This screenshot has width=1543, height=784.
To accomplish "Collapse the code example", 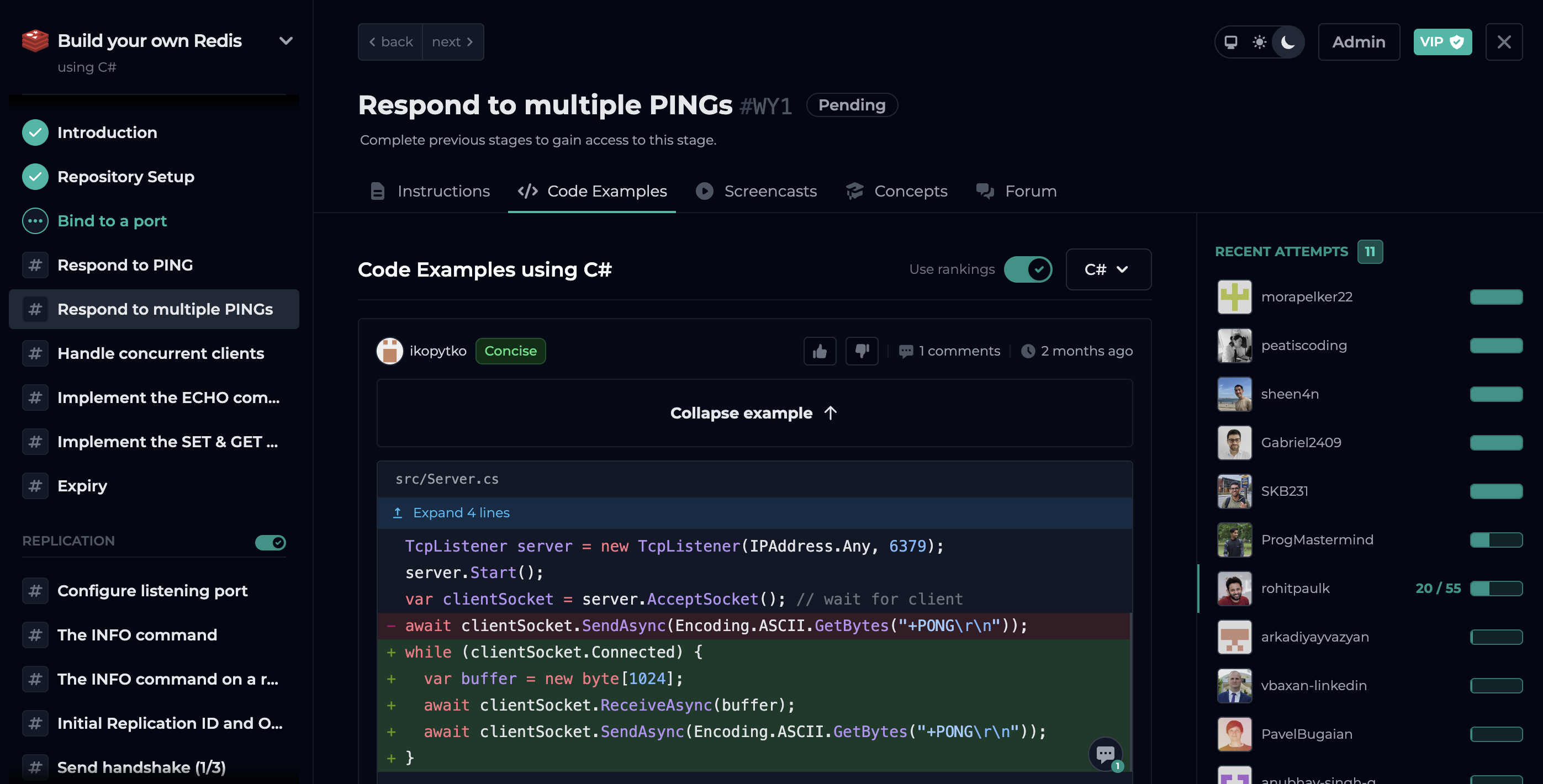I will (754, 412).
